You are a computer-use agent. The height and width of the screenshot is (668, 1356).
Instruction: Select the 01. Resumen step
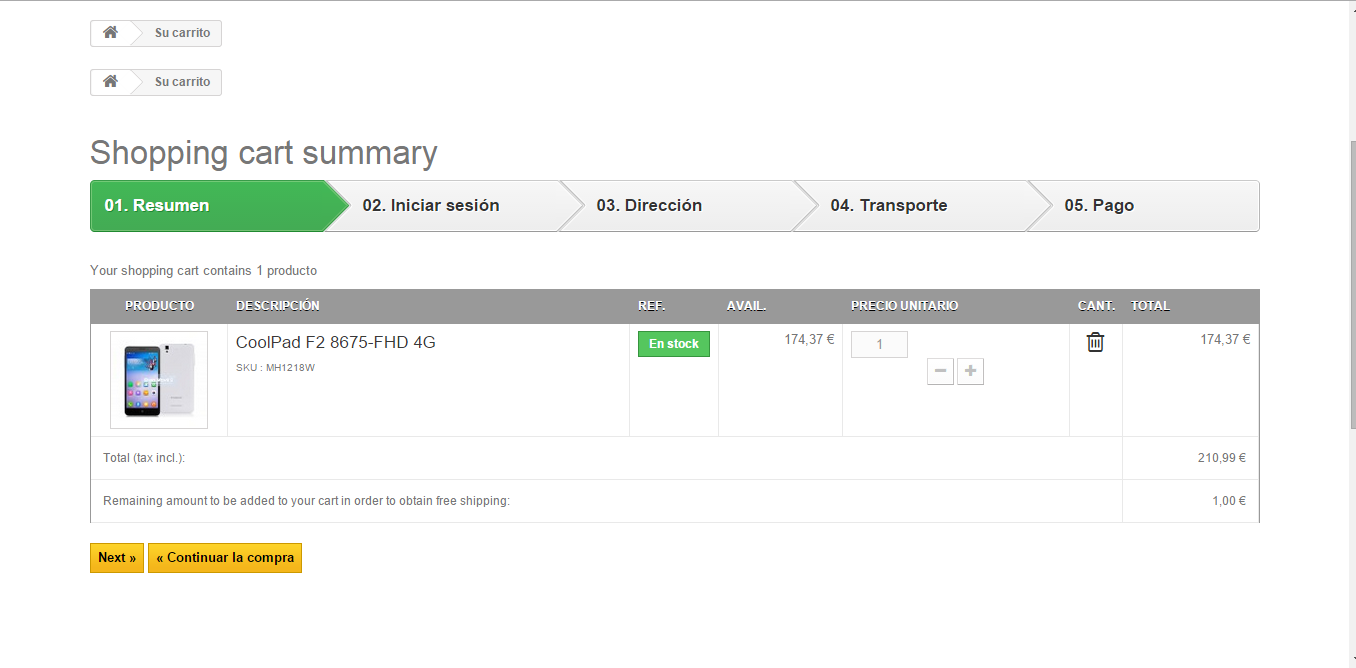pos(157,206)
